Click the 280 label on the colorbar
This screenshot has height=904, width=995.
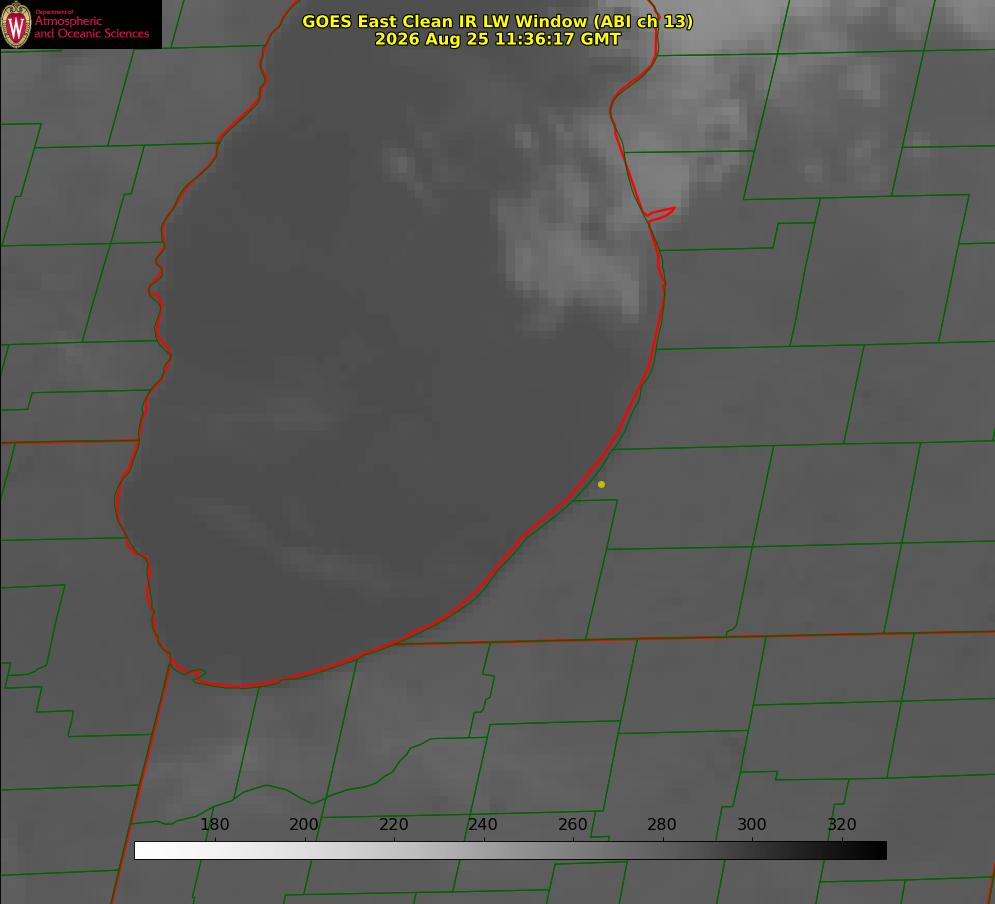(662, 825)
